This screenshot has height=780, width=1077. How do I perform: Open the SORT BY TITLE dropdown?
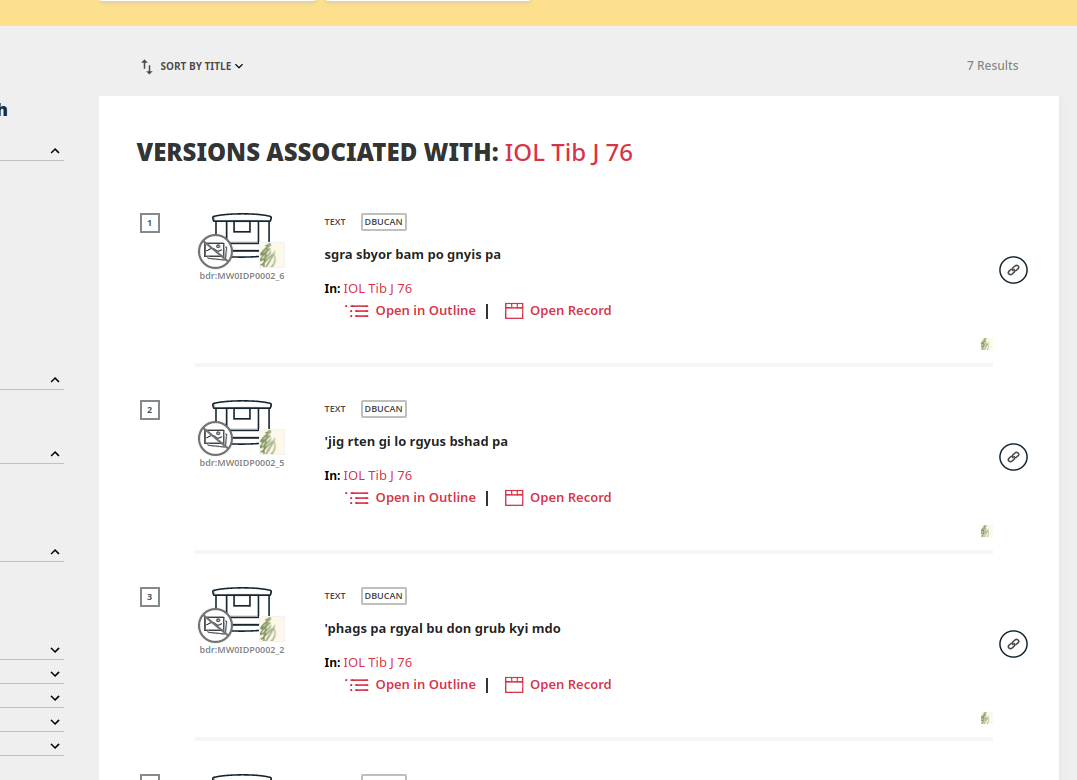tap(197, 65)
